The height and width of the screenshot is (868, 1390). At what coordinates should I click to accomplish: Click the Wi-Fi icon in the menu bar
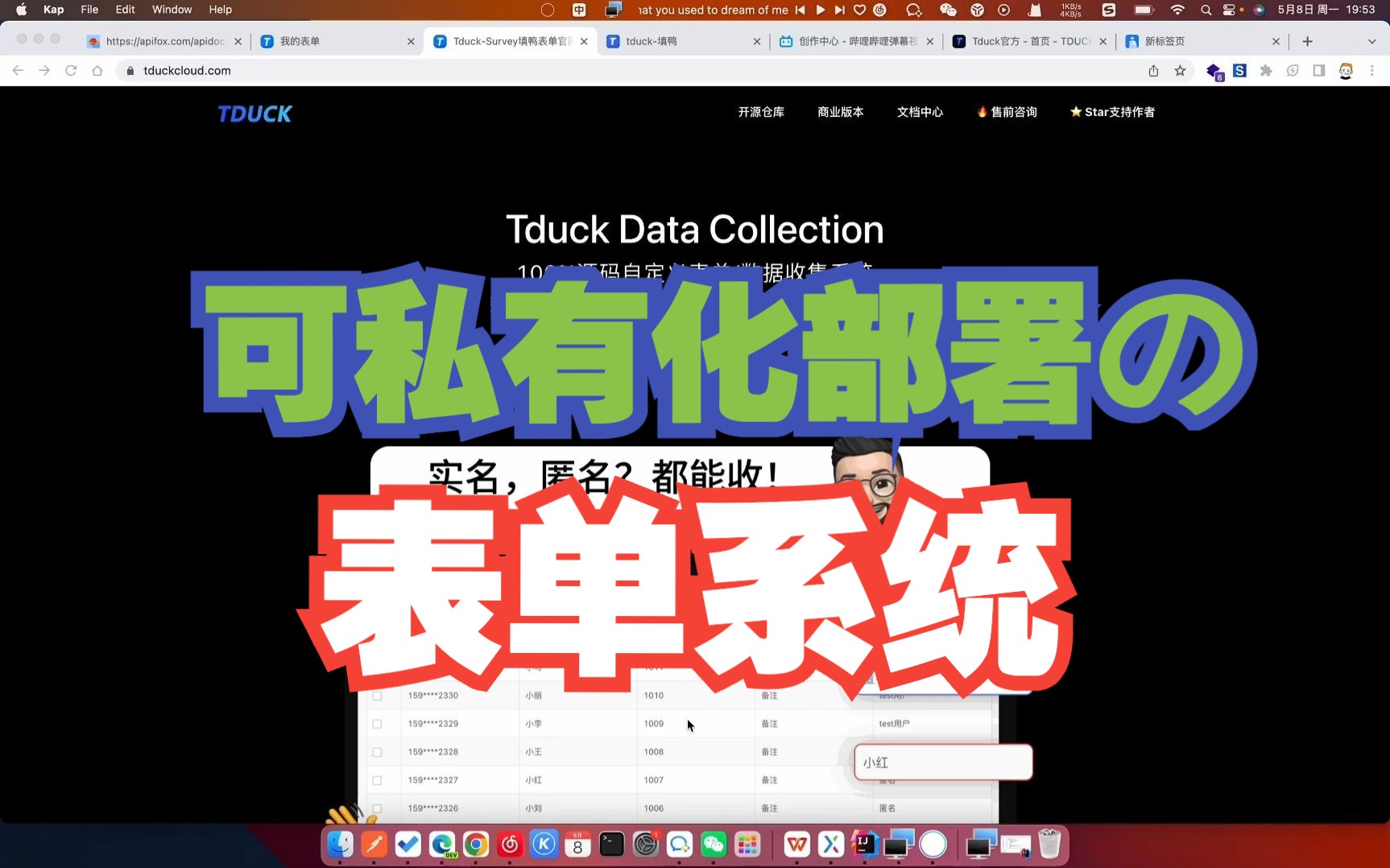[x=1177, y=10]
